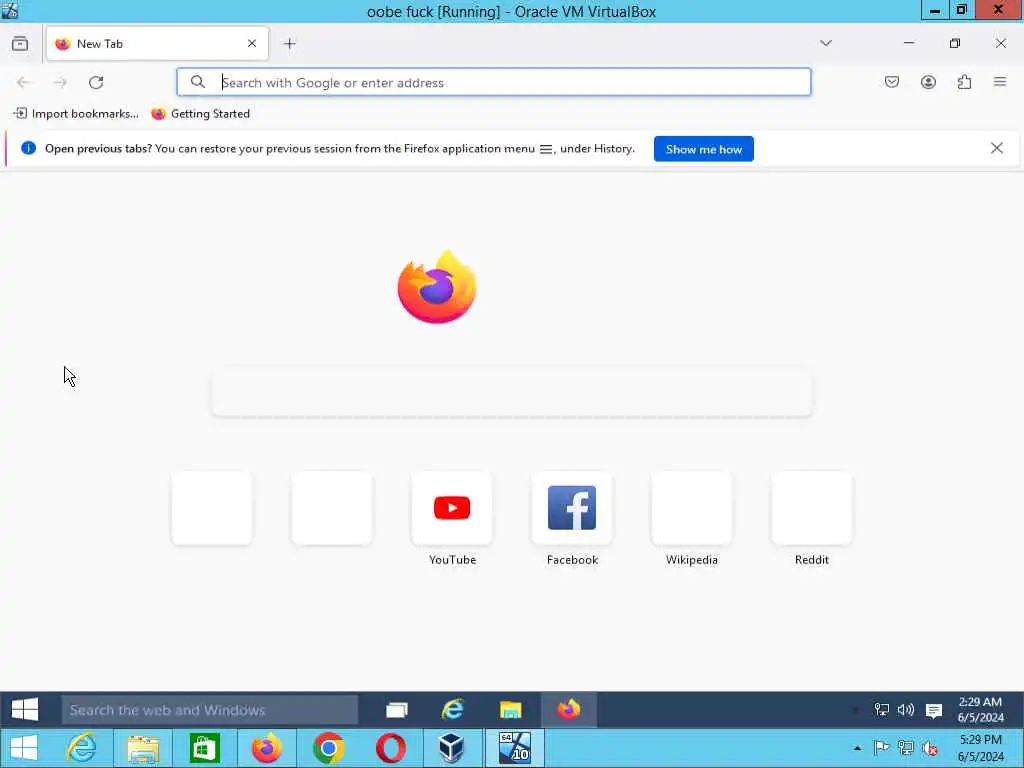Click Search the web and Windows box
The width and height of the screenshot is (1024, 768).
210,710
